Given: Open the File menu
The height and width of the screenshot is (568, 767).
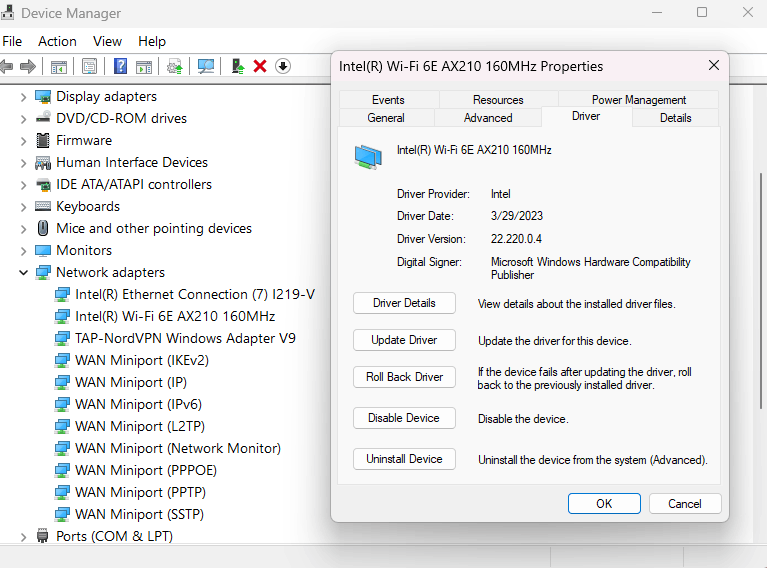Looking at the screenshot, I should pos(12,41).
